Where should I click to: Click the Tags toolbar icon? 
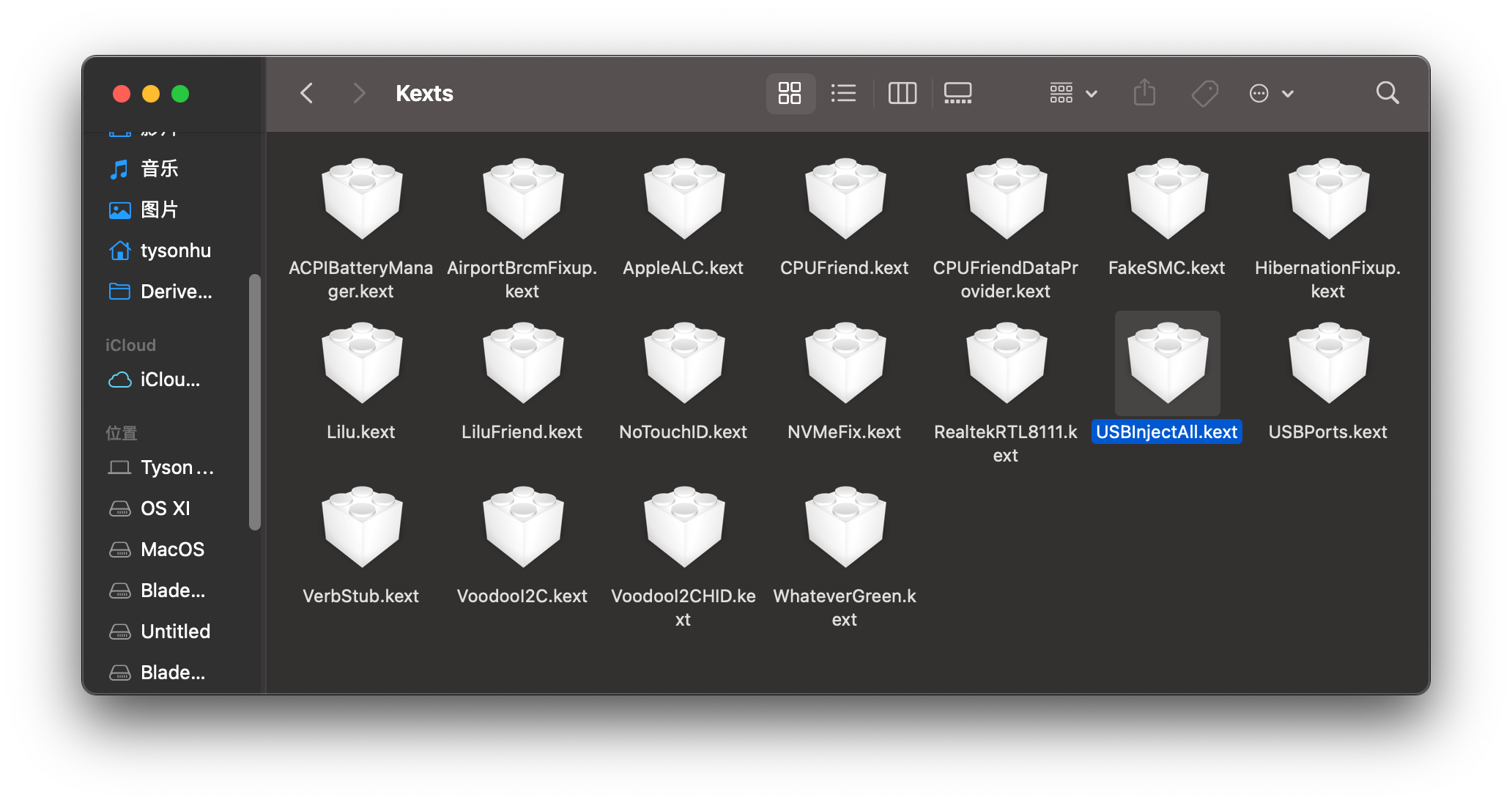pyautogui.click(x=1204, y=93)
